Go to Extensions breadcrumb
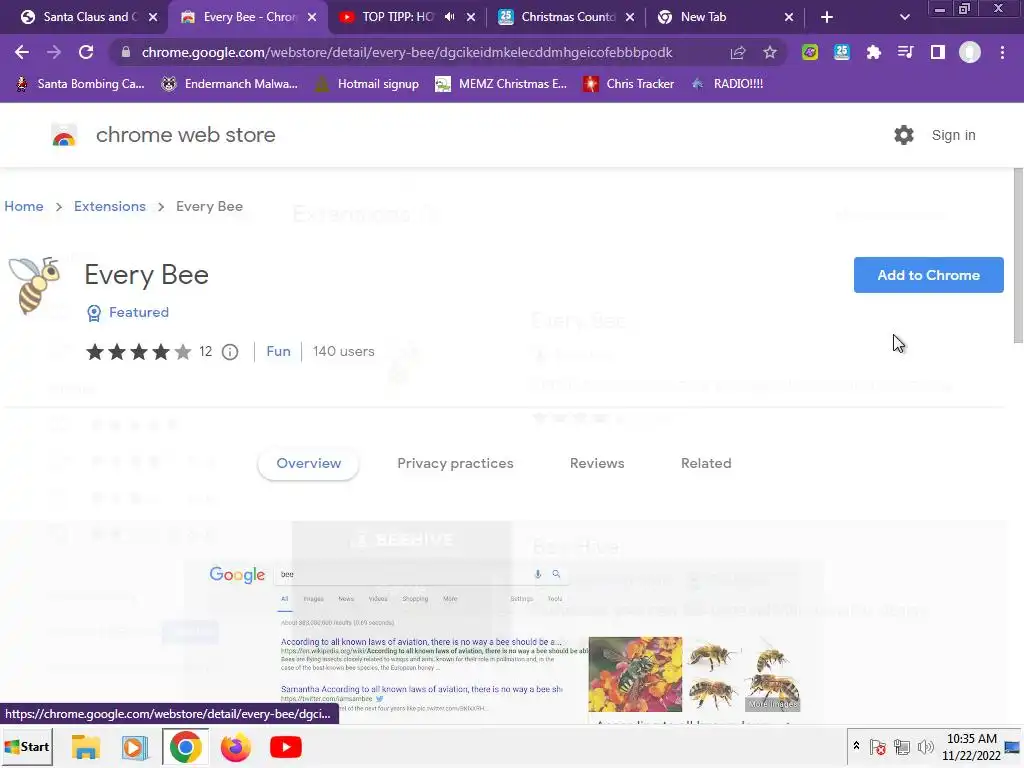The image size is (1024, 768). (110, 206)
